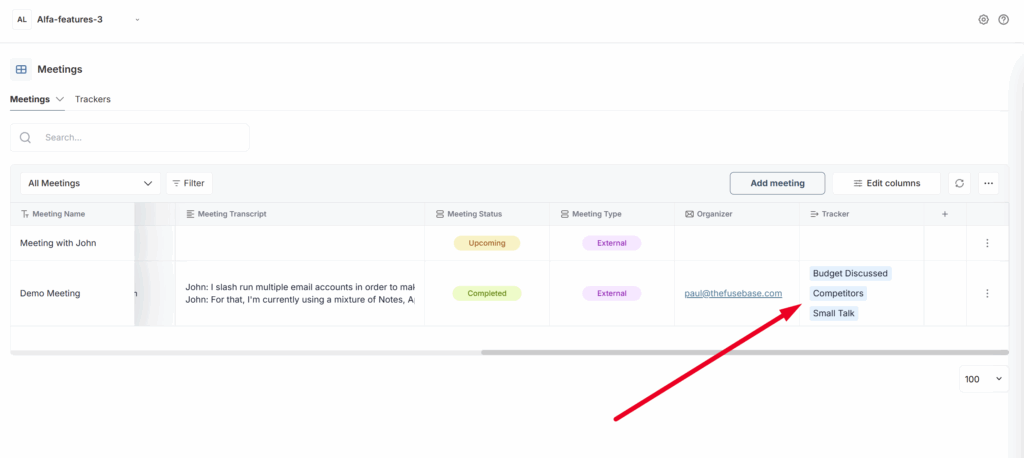Click the horizontal table scrollbar
Viewport: 1024px width, 458px height.
pos(744,352)
